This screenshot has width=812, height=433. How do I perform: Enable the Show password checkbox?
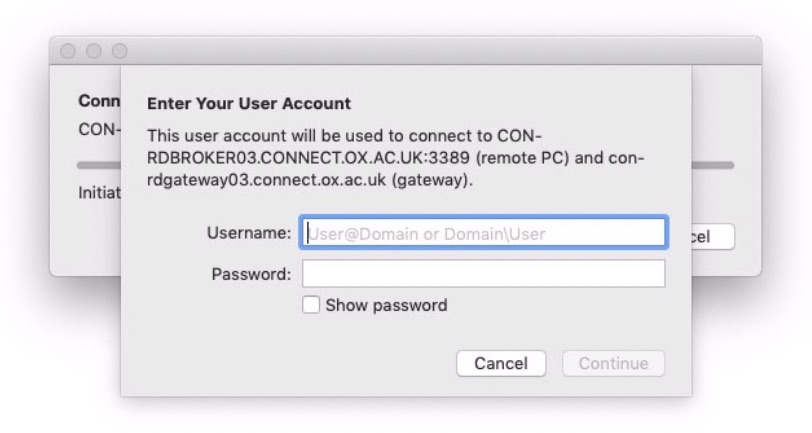311,305
